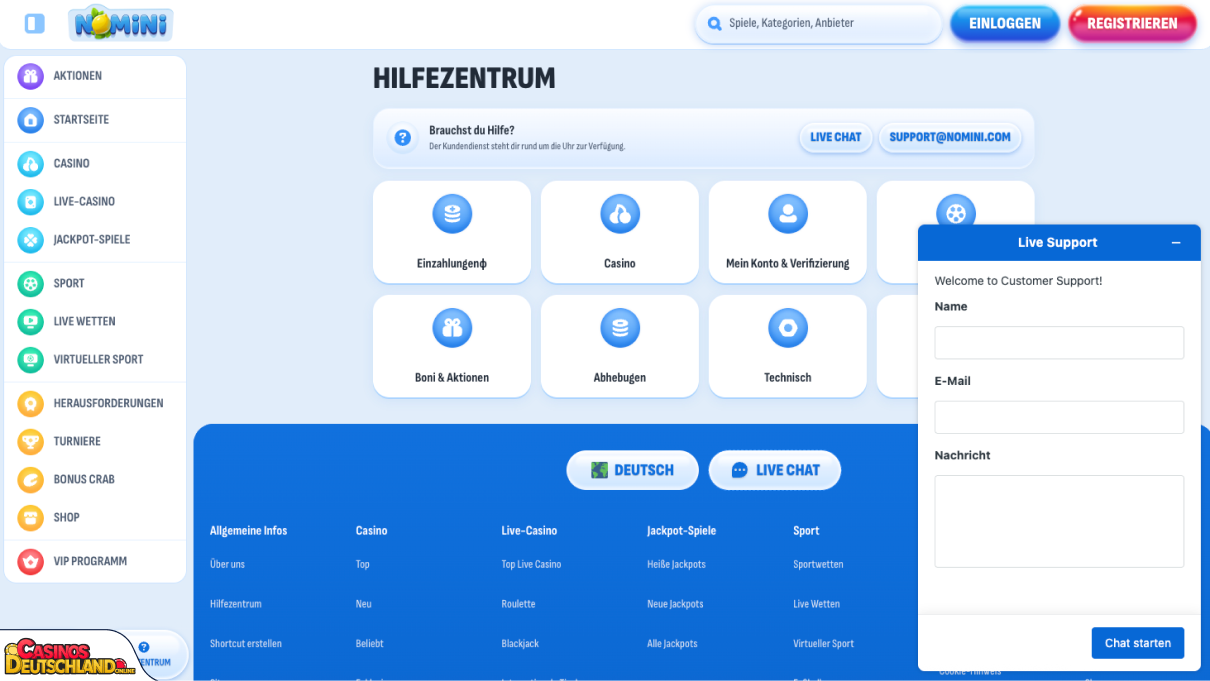Open the Neu footer link under Casino

coord(364,605)
